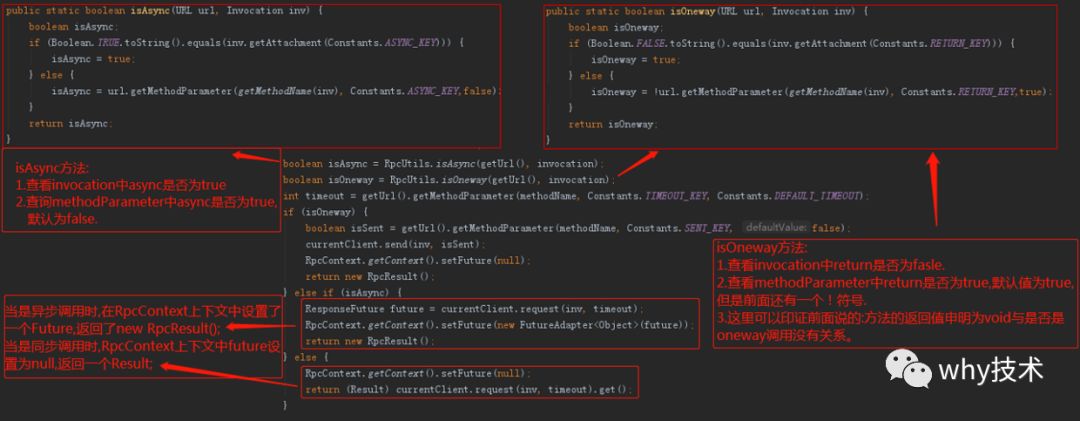Click 'setFuture(null)' line in the final else block
1080x421 pixels.
click(x=418, y=373)
